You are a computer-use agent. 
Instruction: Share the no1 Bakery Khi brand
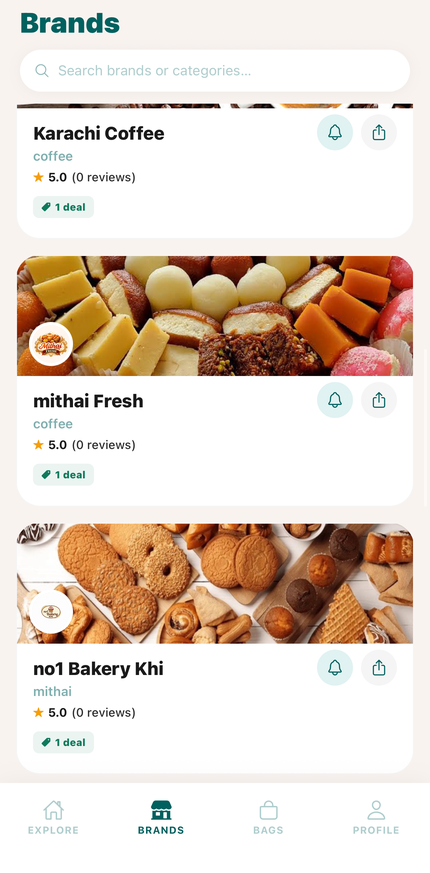pos(379,668)
